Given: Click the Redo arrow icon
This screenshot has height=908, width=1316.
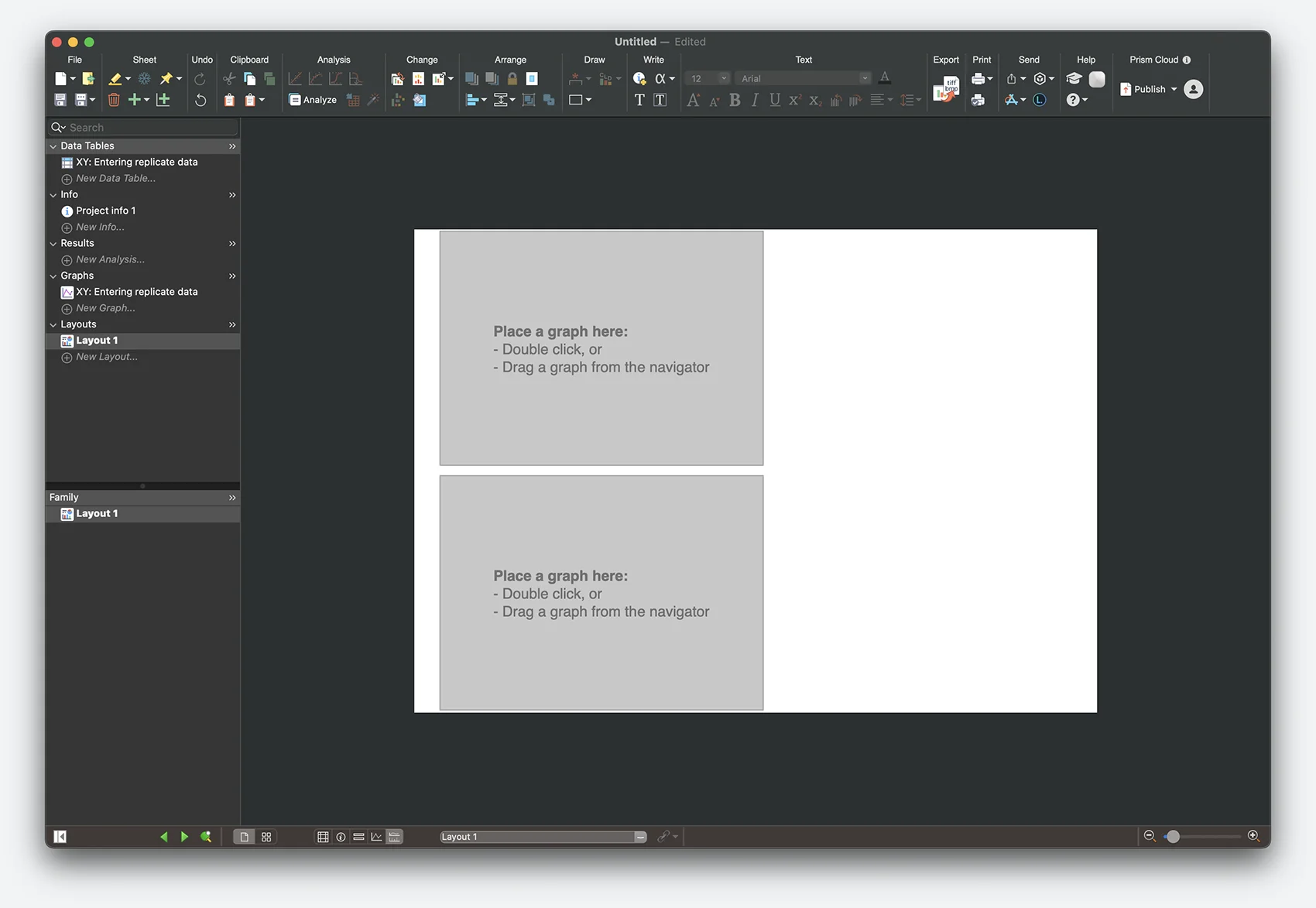Looking at the screenshot, I should coord(200,78).
